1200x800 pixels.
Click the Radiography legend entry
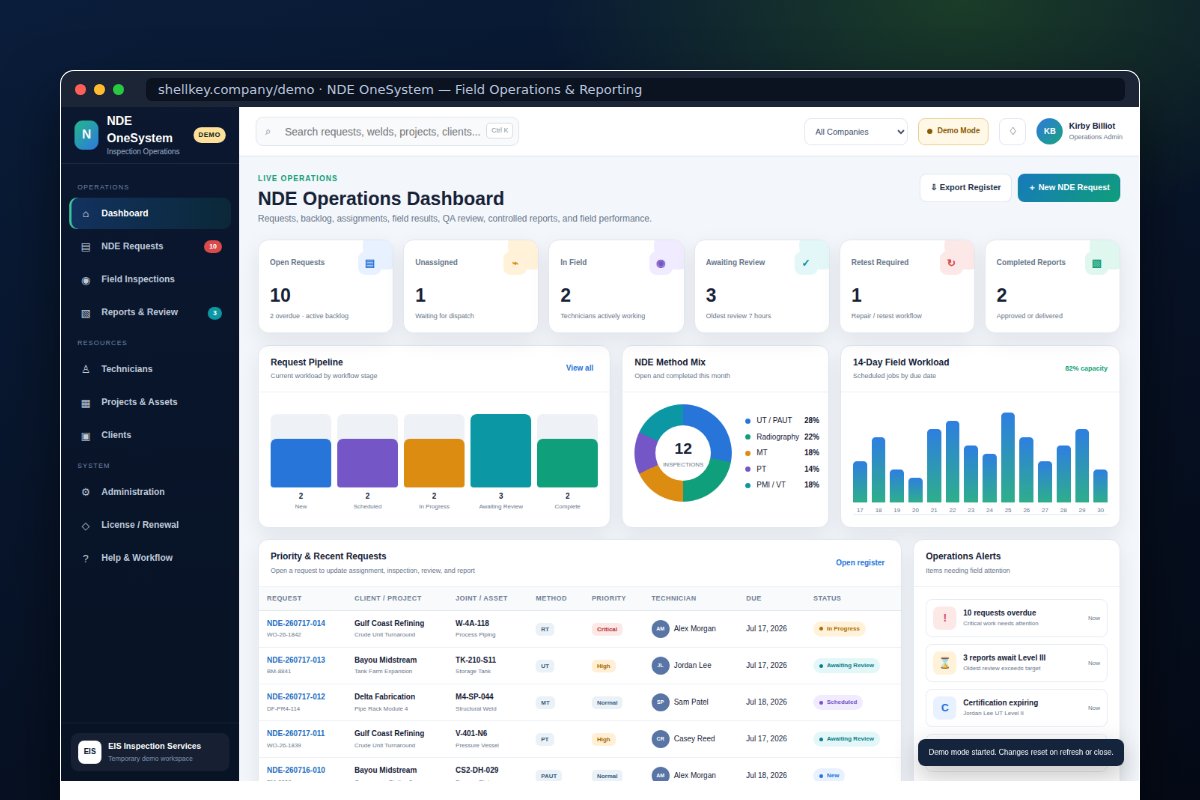click(x=782, y=437)
